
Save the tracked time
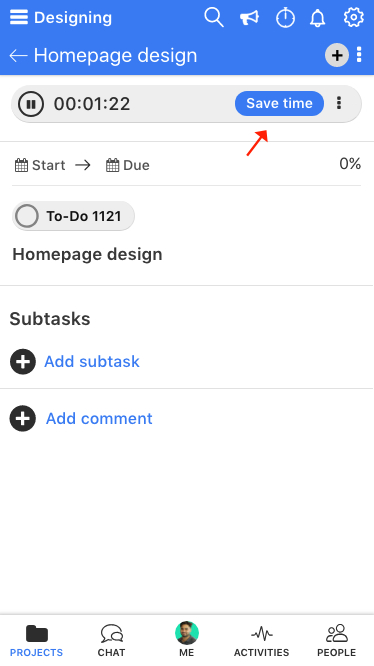pos(279,103)
